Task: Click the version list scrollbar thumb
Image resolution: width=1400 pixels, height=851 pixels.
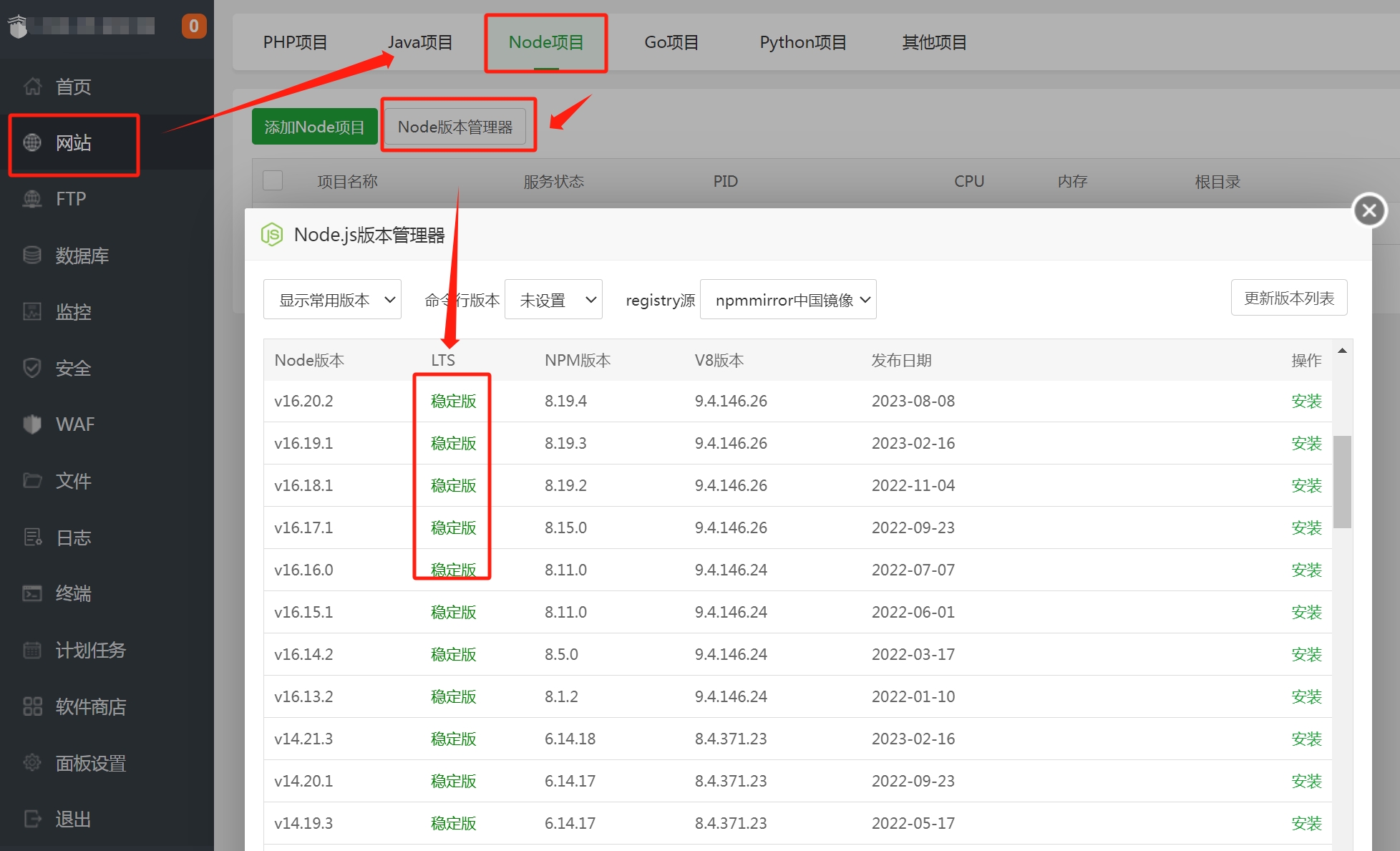Action: [x=1342, y=481]
